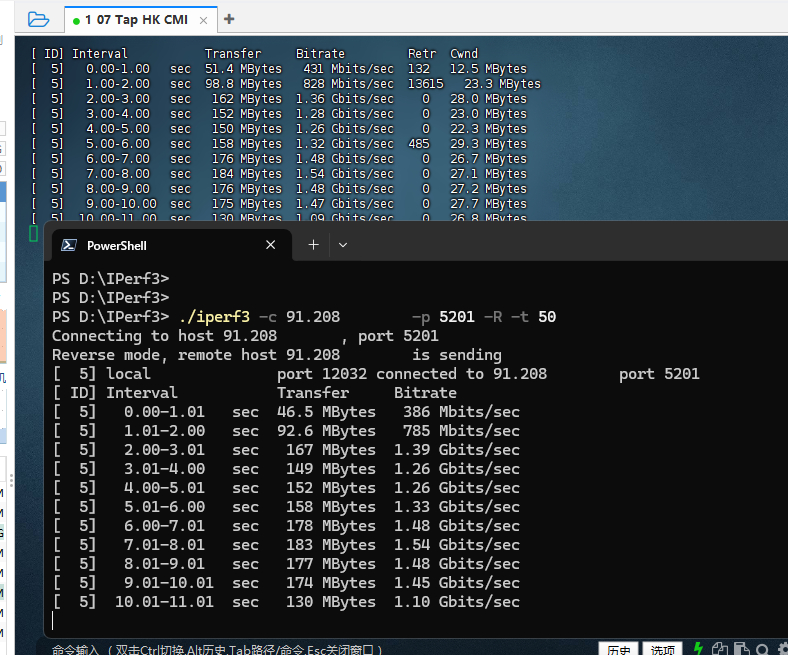Click the search magnifier icon in the bottom bar
The height and width of the screenshot is (655, 788).
pyautogui.click(x=762, y=649)
